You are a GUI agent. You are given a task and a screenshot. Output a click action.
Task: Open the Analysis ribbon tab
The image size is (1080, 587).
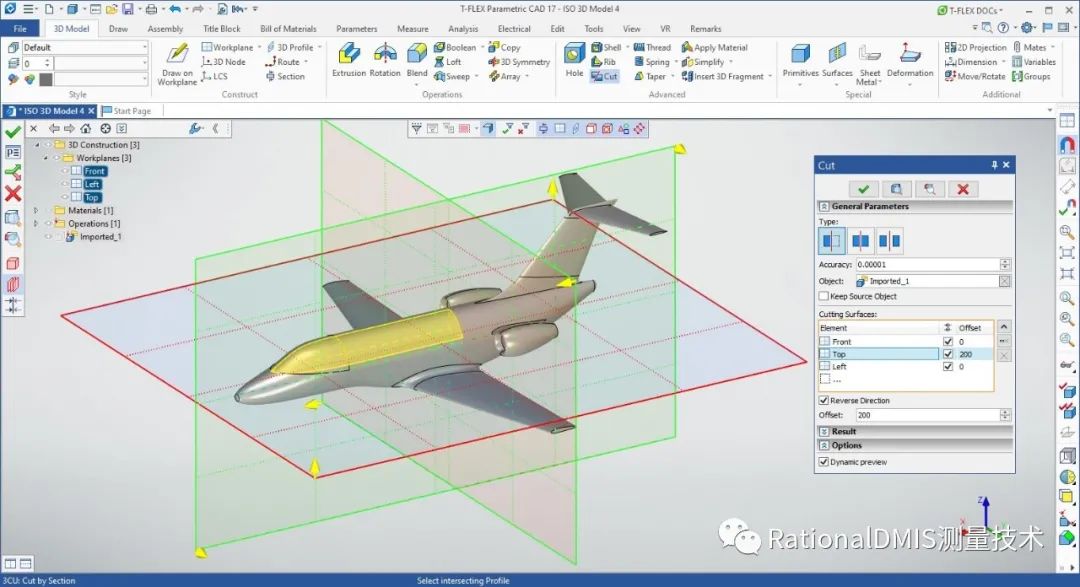[x=463, y=28]
